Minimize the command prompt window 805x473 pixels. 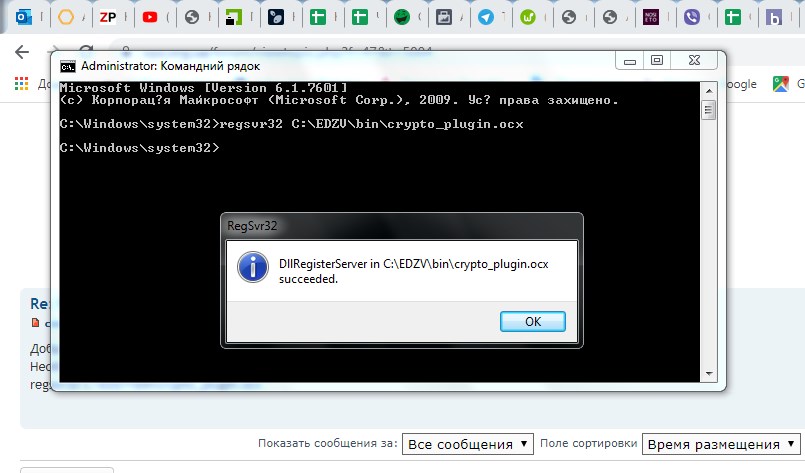[x=629, y=61]
